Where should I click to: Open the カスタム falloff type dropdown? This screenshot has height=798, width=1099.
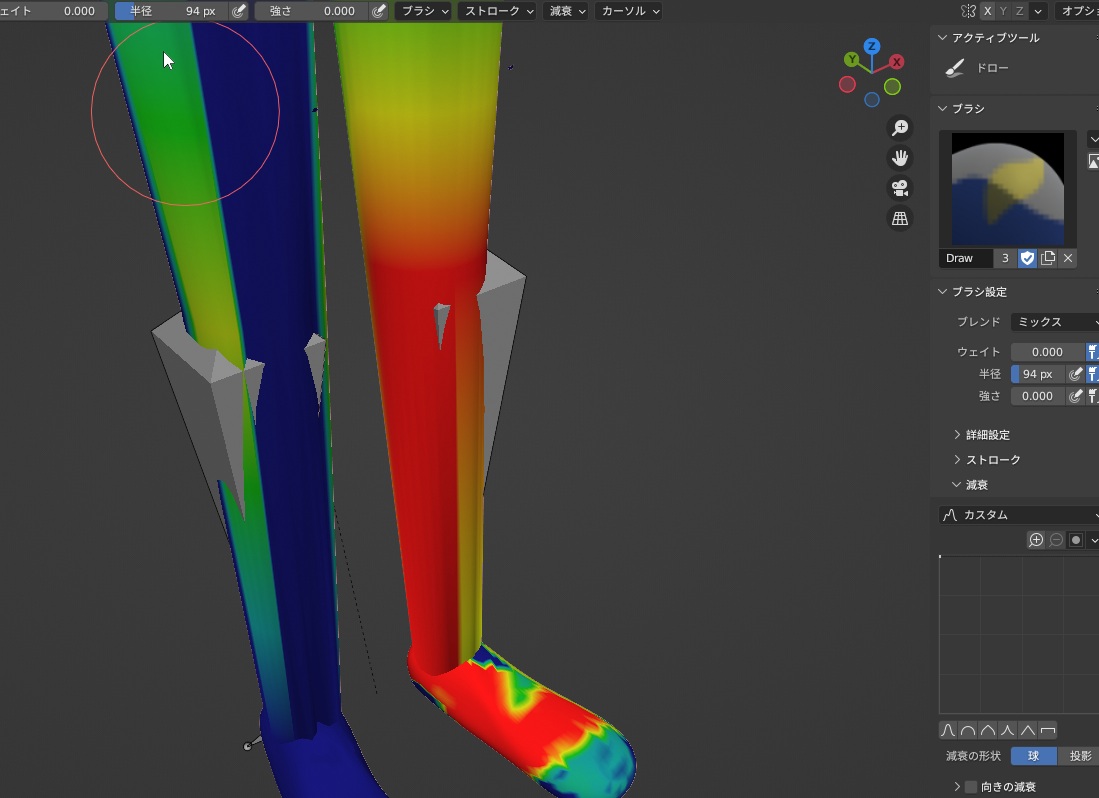click(x=1018, y=515)
